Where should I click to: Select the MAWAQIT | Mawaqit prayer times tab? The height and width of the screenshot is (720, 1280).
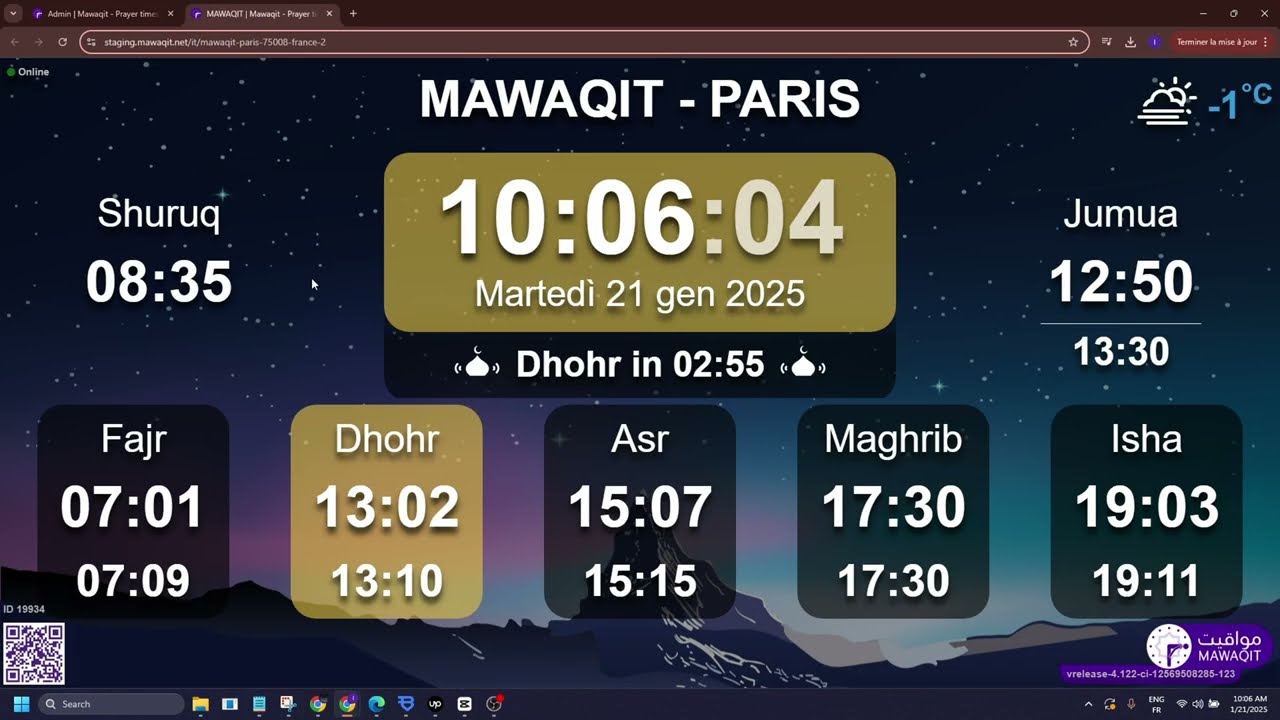pos(261,14)
